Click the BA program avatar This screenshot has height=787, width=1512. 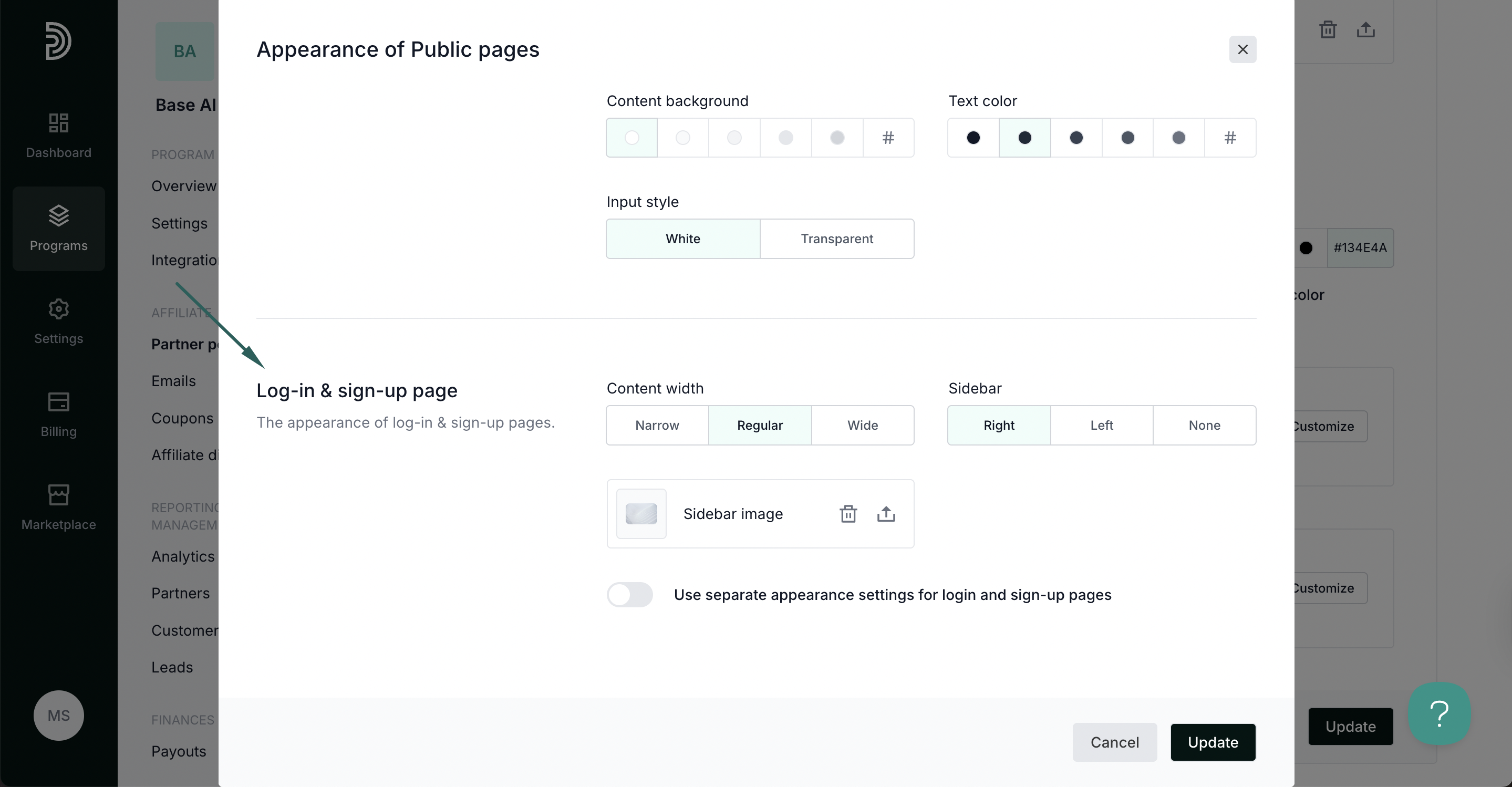[x=185, y=51]
